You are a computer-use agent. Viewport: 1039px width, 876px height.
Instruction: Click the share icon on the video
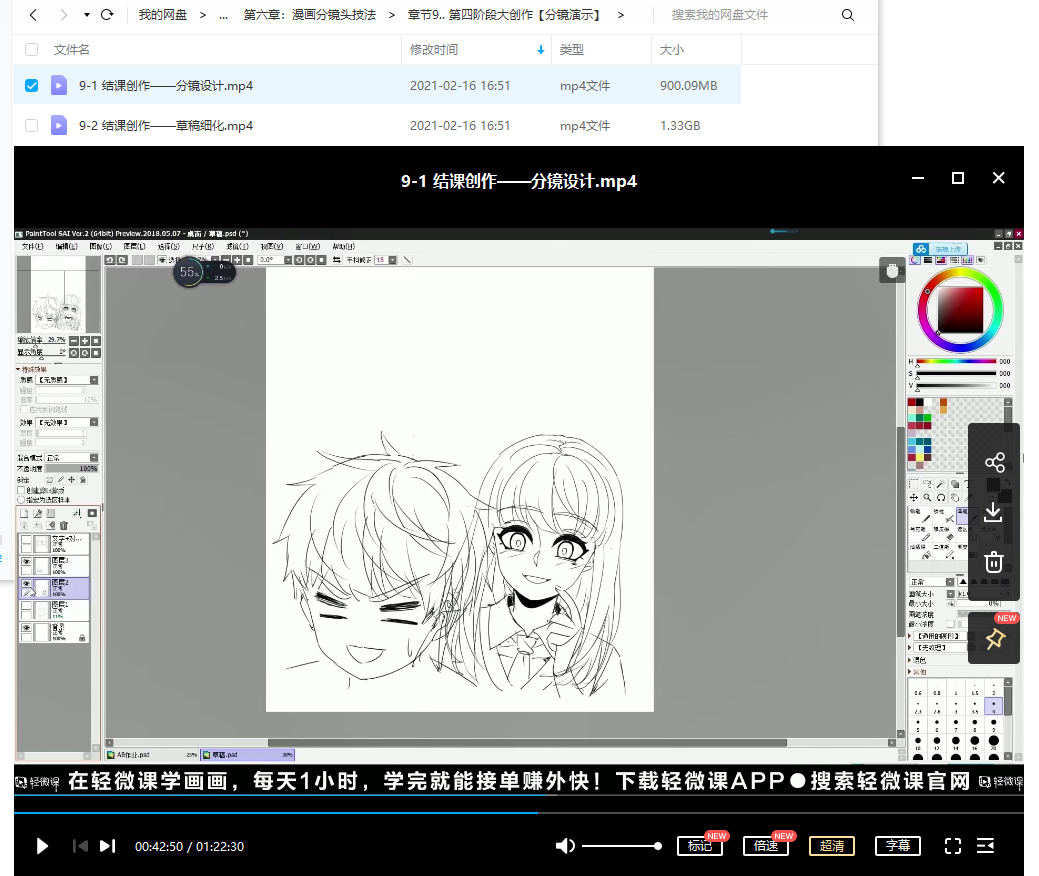(994, 463)
